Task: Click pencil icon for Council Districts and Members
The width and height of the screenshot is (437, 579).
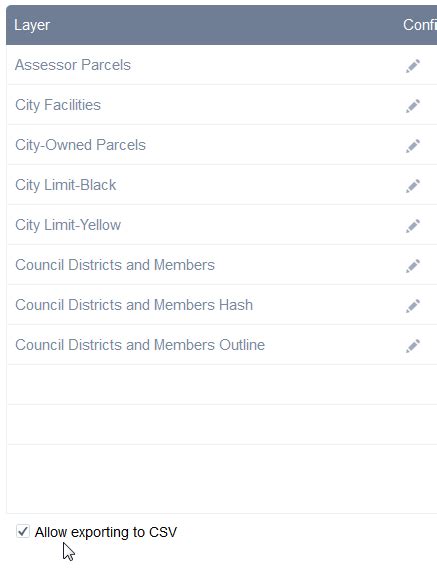Action: 413,266
